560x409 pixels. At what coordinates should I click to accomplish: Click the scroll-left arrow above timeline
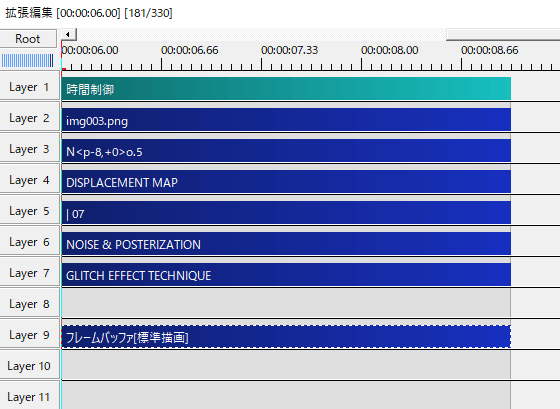point(68,35)
